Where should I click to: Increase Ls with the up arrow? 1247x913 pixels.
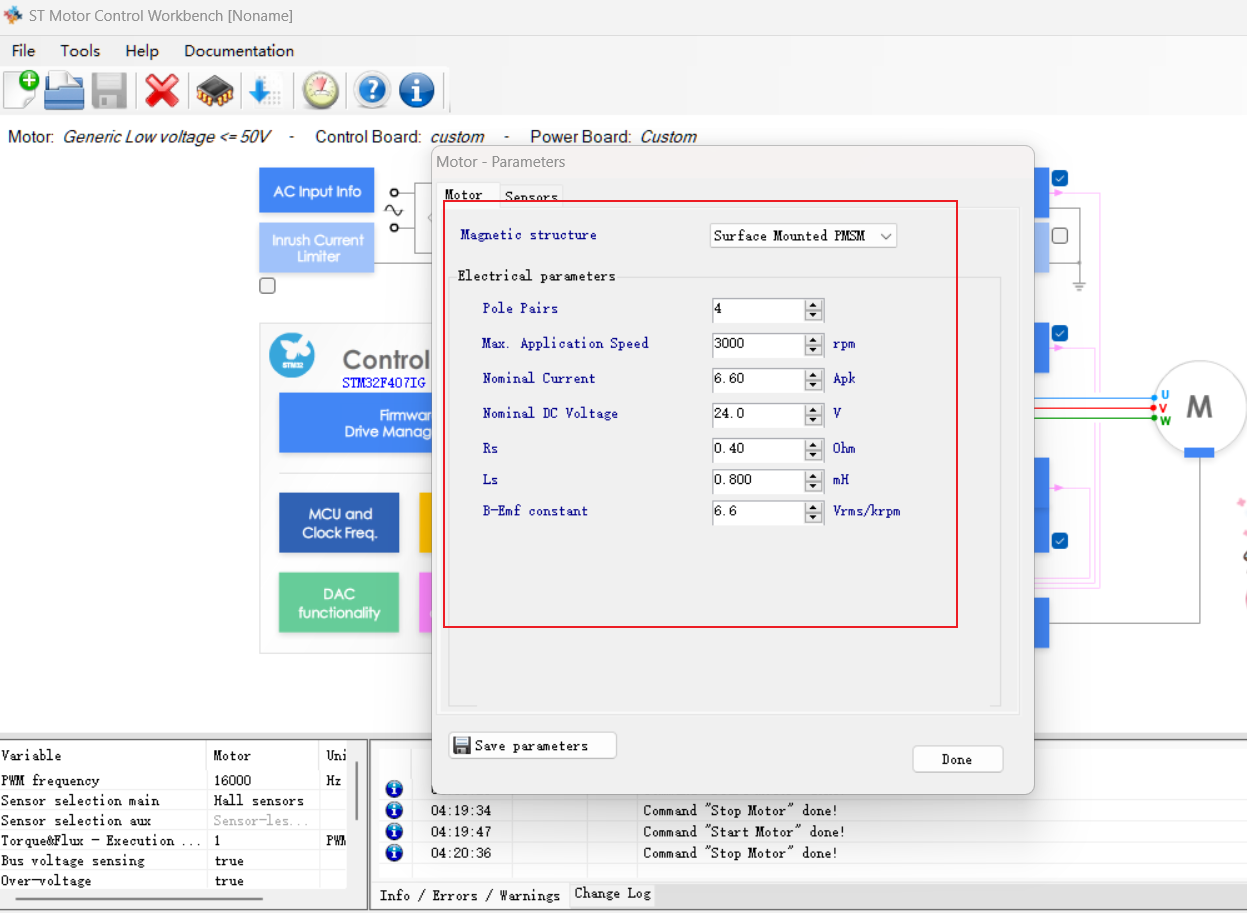814,475
